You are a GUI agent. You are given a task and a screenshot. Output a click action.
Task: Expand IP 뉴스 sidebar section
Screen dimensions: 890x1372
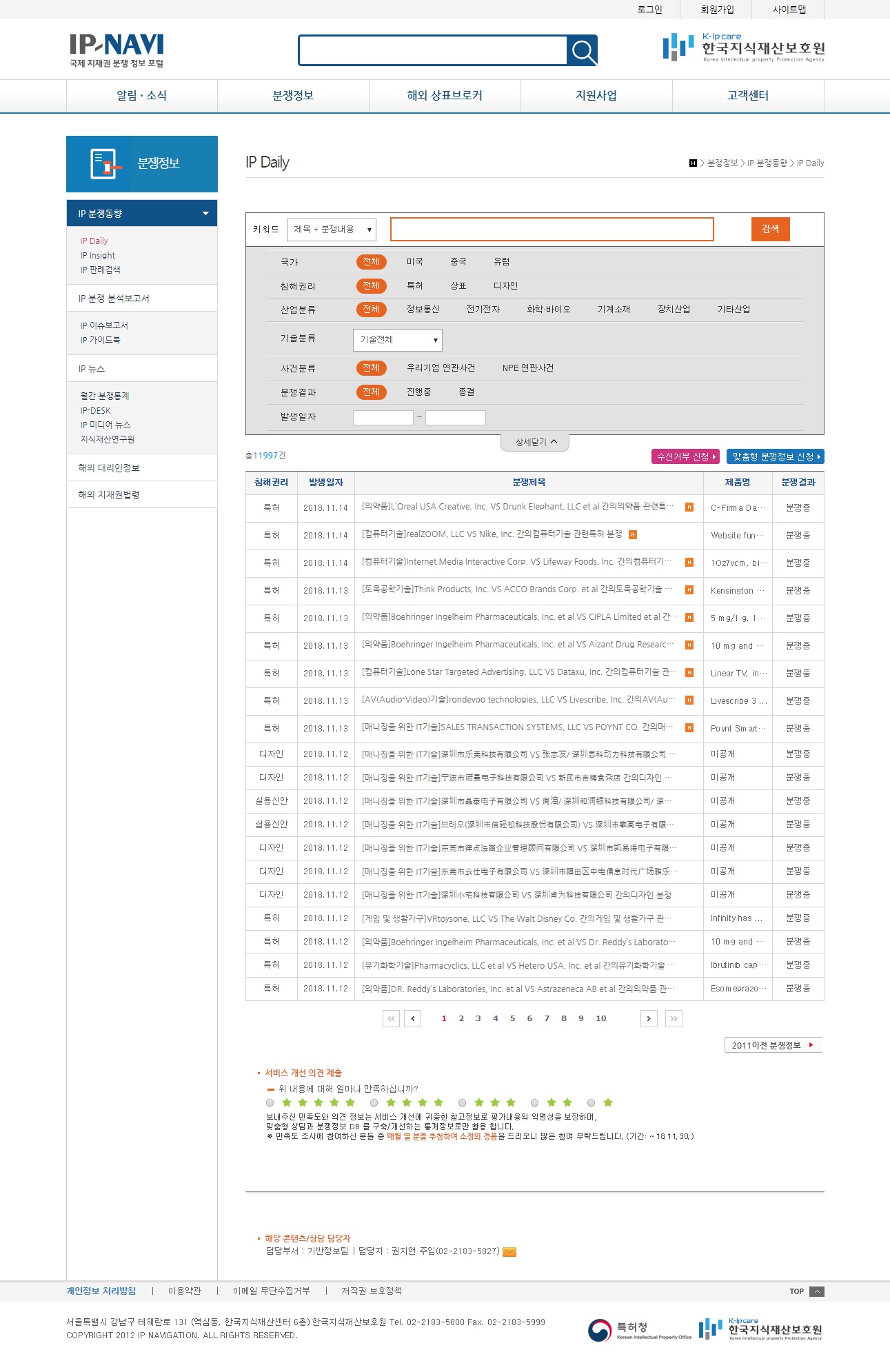(142, 369)
